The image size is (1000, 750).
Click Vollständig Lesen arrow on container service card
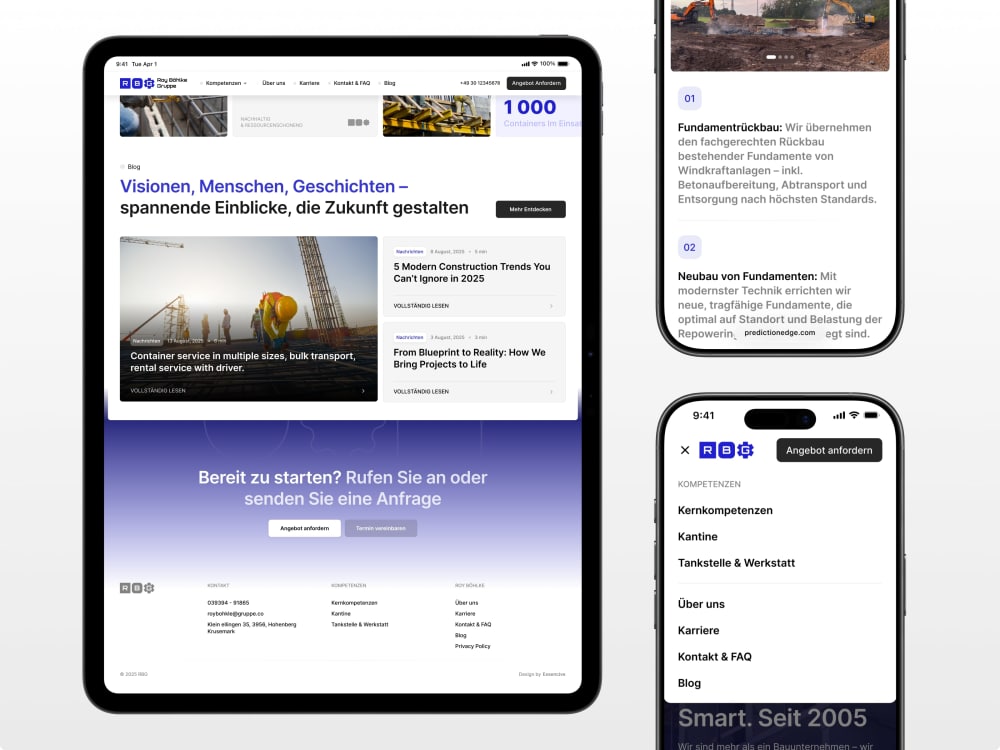[x=364, y=391]
